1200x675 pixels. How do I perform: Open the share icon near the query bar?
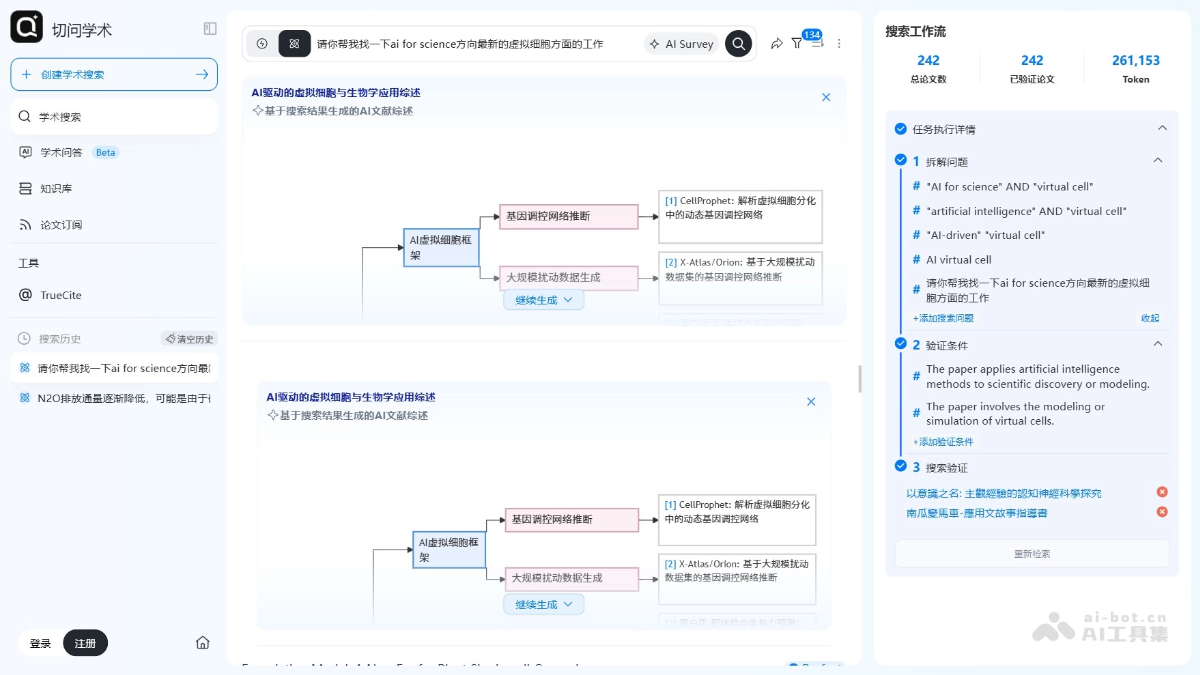coord(776,44)
